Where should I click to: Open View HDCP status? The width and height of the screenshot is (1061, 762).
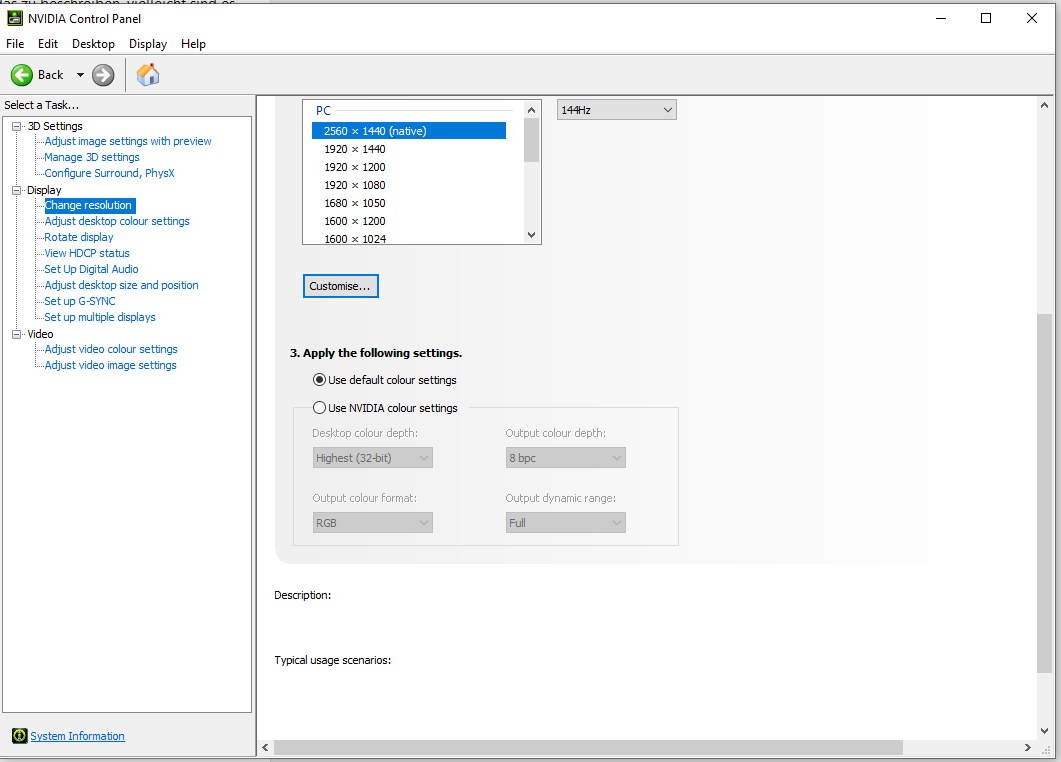coord(87,253)
